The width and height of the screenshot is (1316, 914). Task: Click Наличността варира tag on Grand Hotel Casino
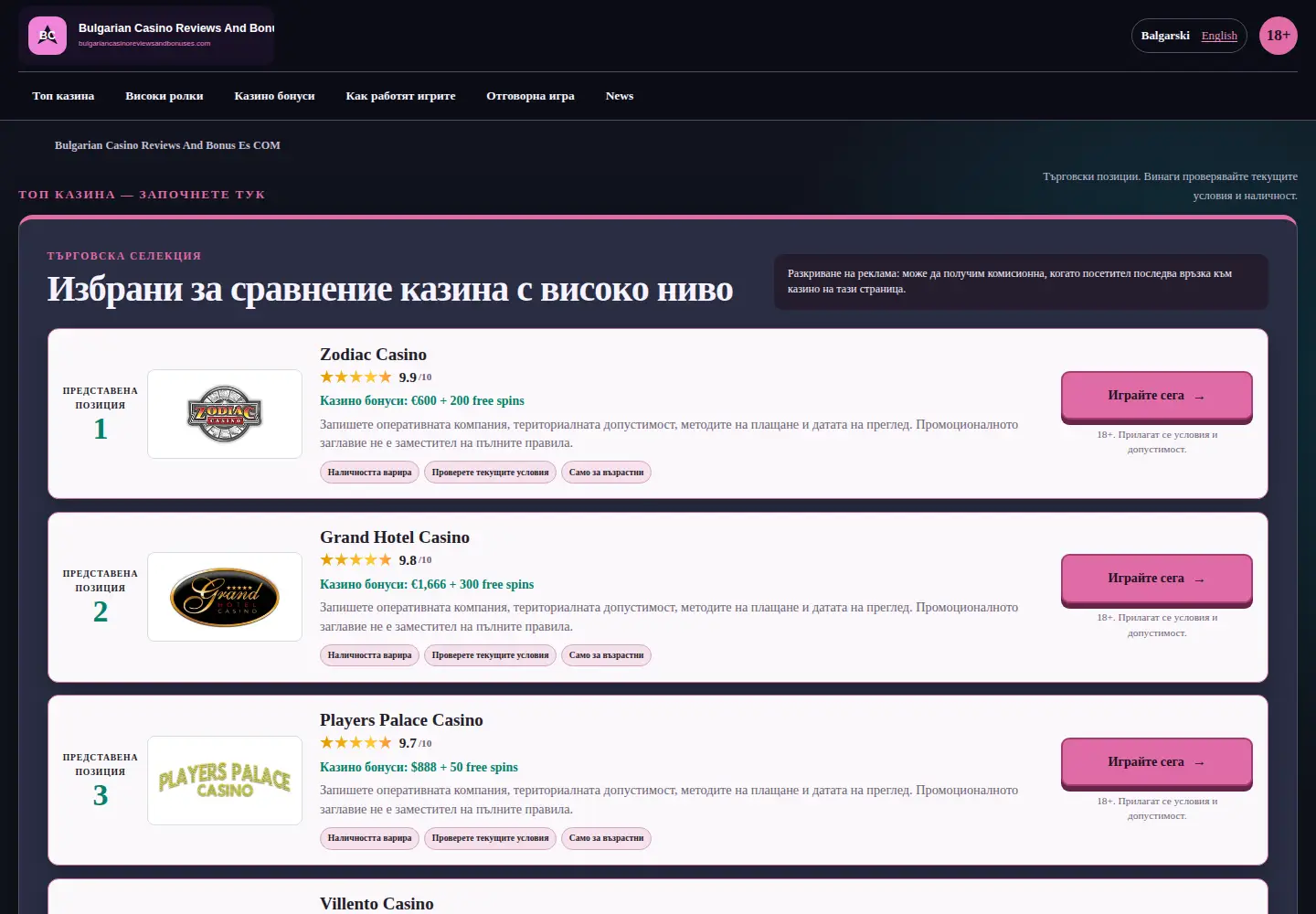[369, 655]
